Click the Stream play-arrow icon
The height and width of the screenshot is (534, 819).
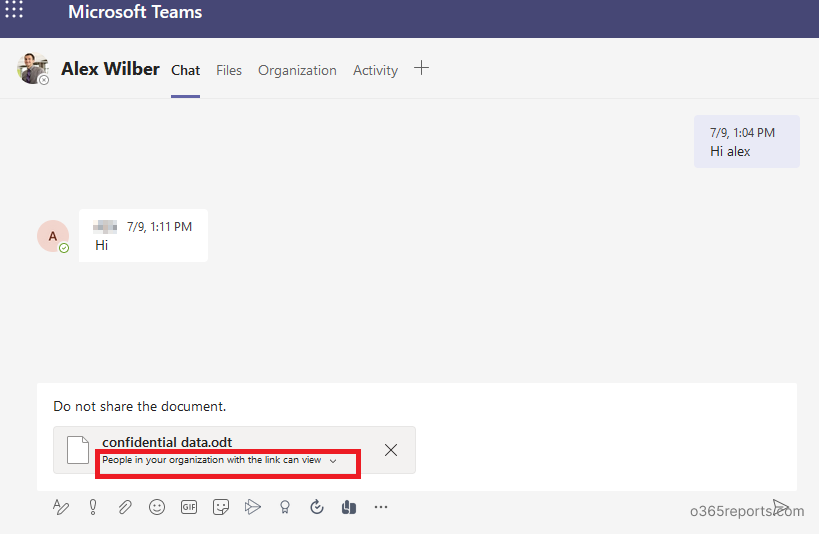point(253,507)
